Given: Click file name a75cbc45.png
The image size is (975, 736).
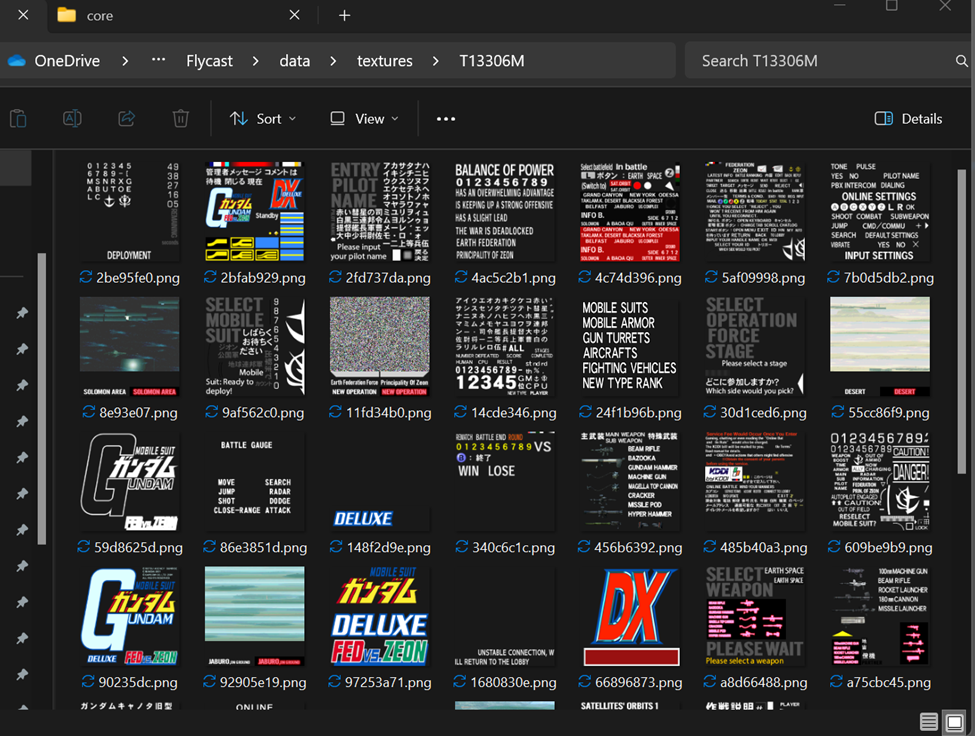Looking at the screenshot, I should pos(889,683).
